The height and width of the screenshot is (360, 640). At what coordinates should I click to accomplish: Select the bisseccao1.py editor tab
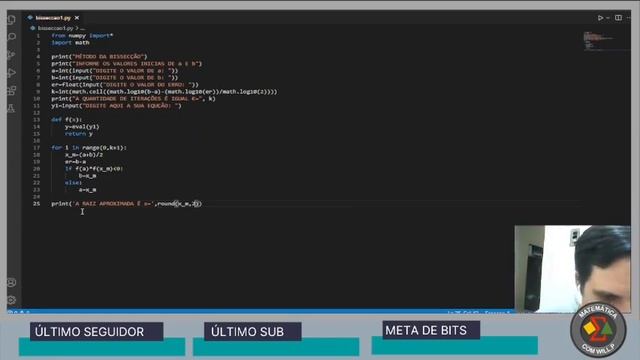click(x=53, y=18)
